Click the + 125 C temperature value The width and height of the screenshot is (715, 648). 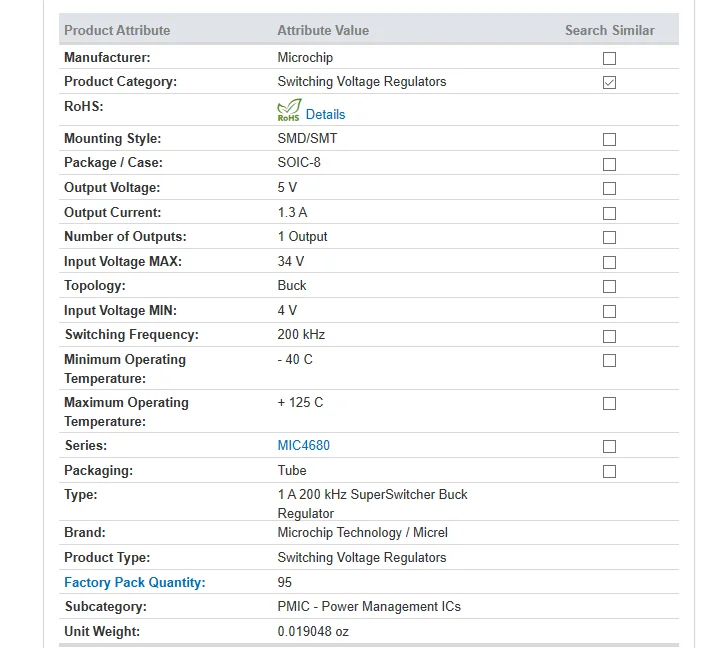[x=300, y=403]
